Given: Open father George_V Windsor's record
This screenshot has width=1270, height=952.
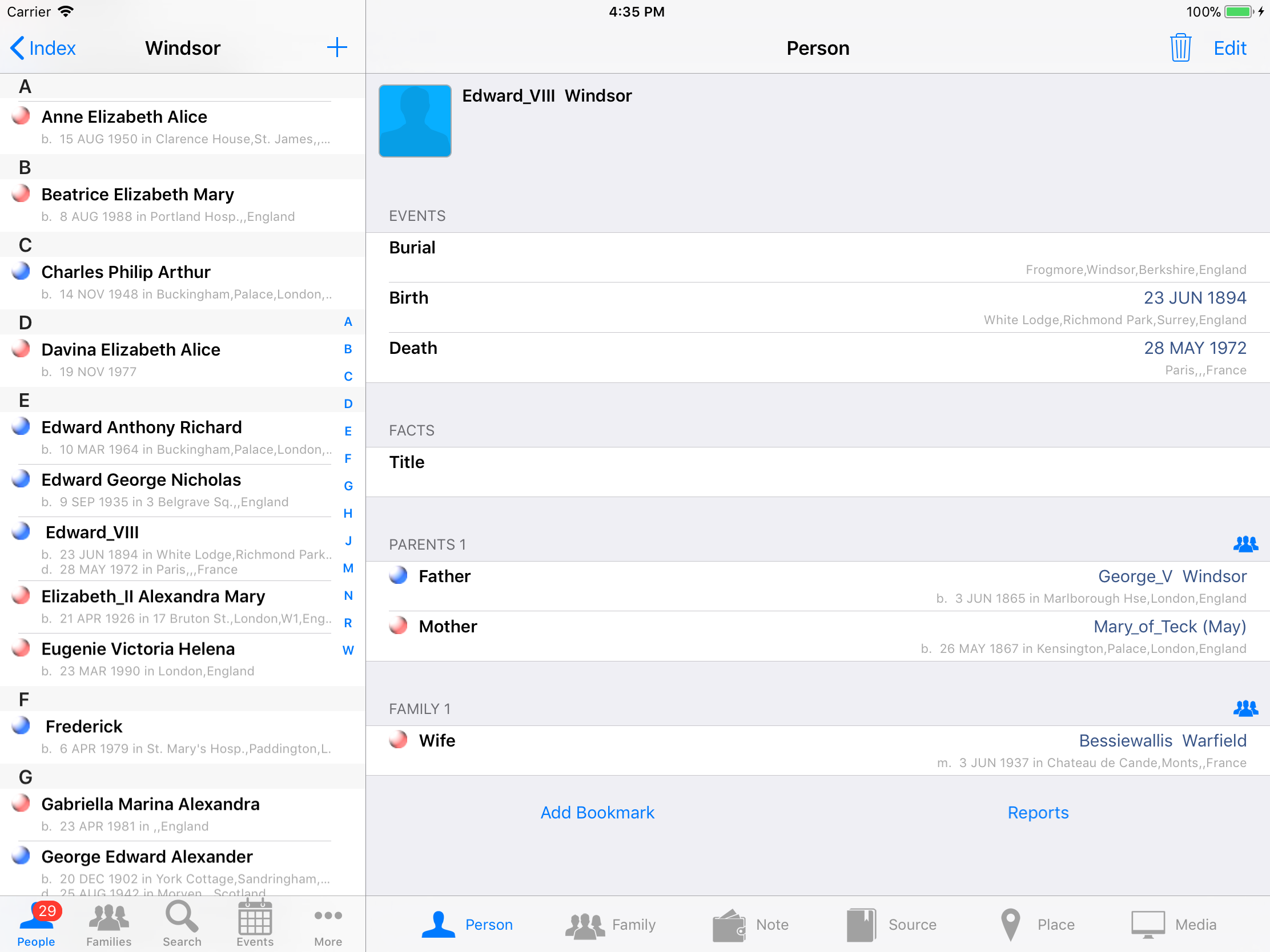Looking at the screenshot, I should tap(1171, 576).
